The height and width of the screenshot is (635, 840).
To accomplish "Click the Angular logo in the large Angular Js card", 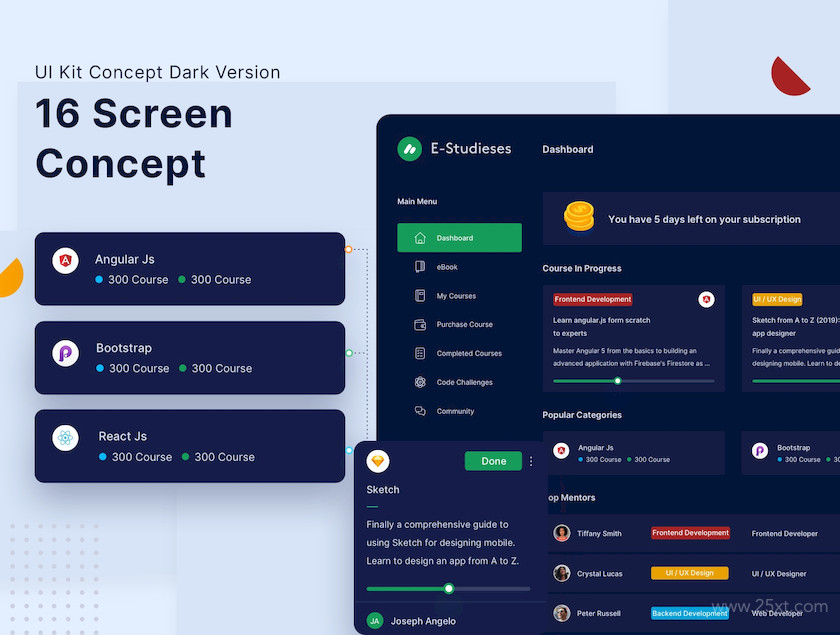I will (x=65, y=260).
